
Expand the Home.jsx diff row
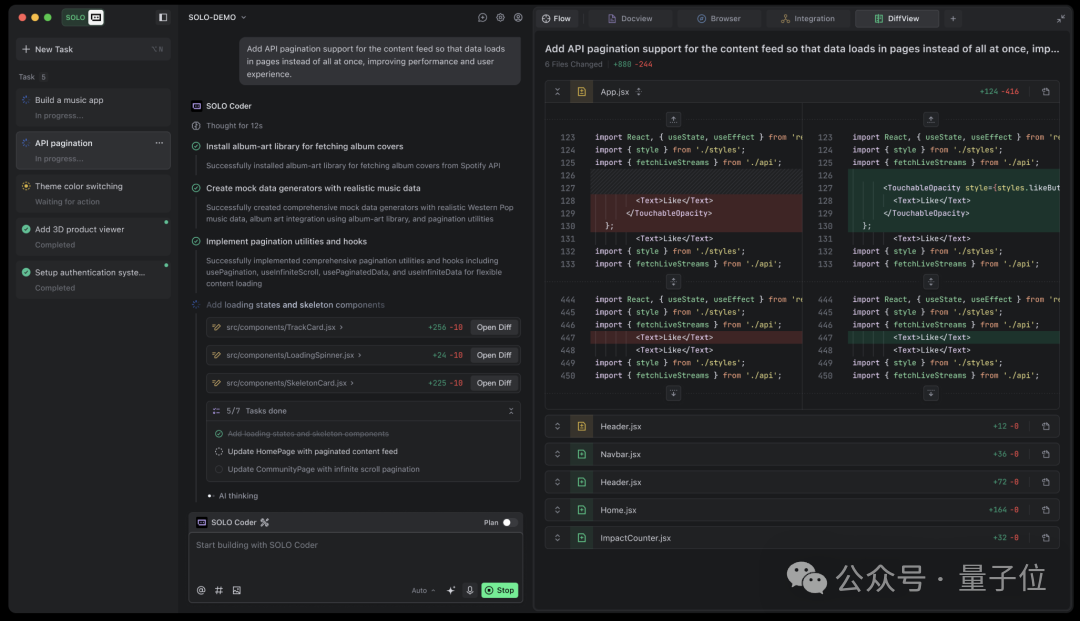click(x=557, y=510)
